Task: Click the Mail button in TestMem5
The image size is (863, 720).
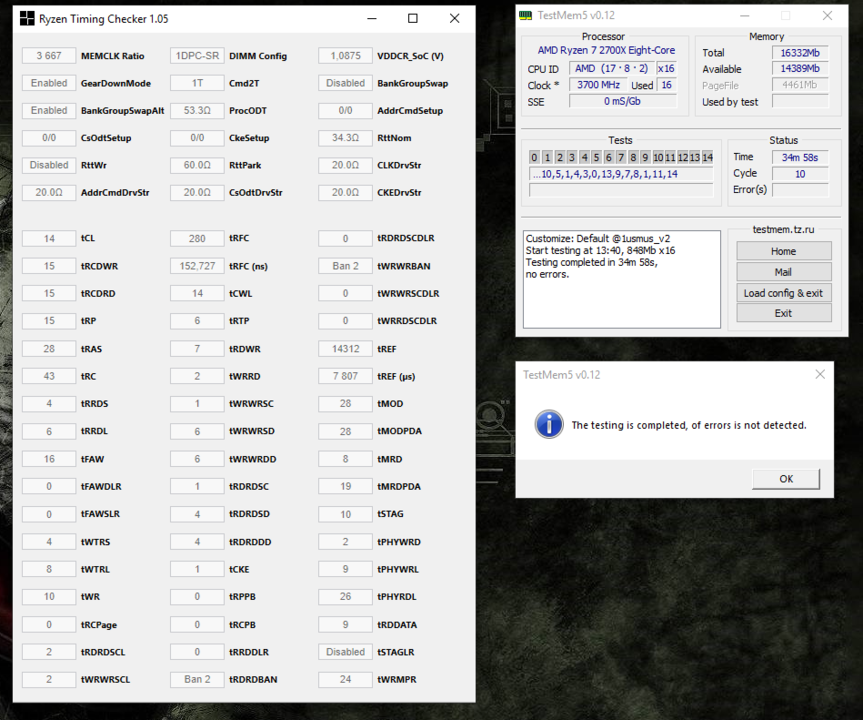Action: pyautogui.click(x=784, y=272)
